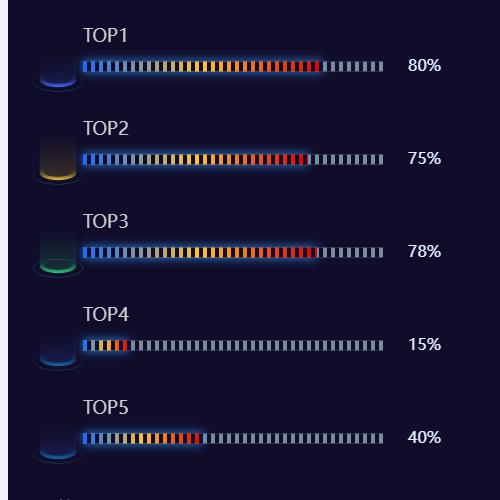Click the 80% value text

[x=424, y=65]
